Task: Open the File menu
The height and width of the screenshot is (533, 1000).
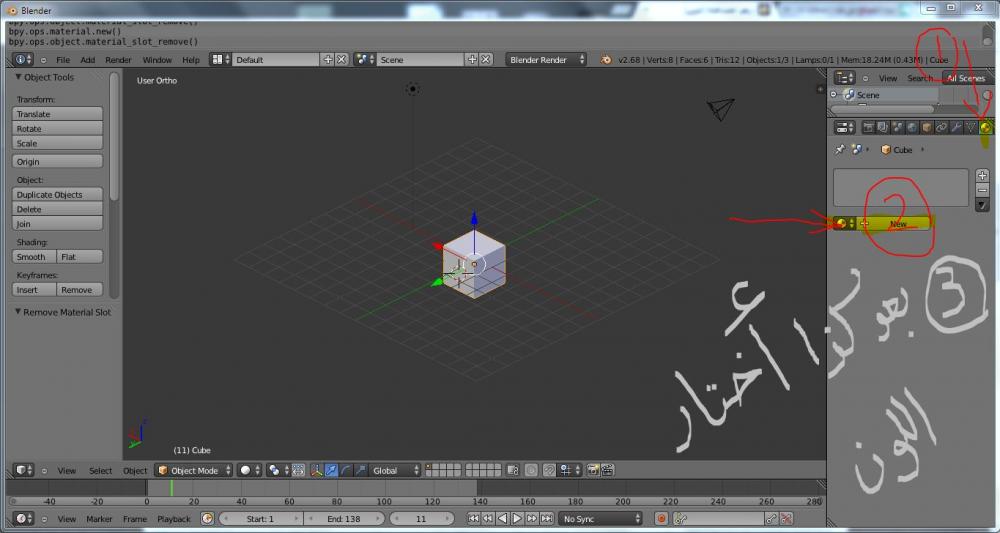Action: (x=62, y=60)
